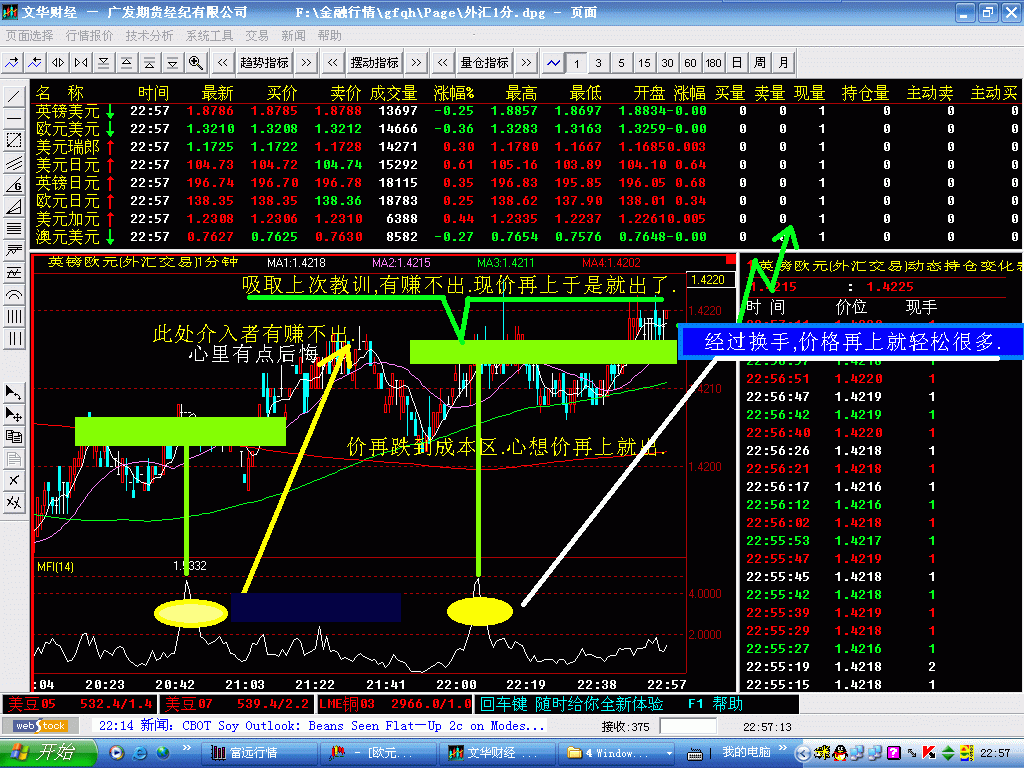Image resolution: width=1024 pixels, height=768 pixels.
Task: Go to next 趋势指标 indicator
Action: (x=306, y=63)
